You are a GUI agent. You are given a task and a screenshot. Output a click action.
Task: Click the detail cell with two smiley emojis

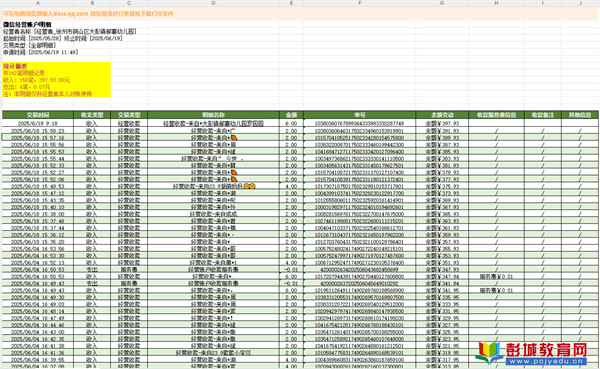coord(213,186)
